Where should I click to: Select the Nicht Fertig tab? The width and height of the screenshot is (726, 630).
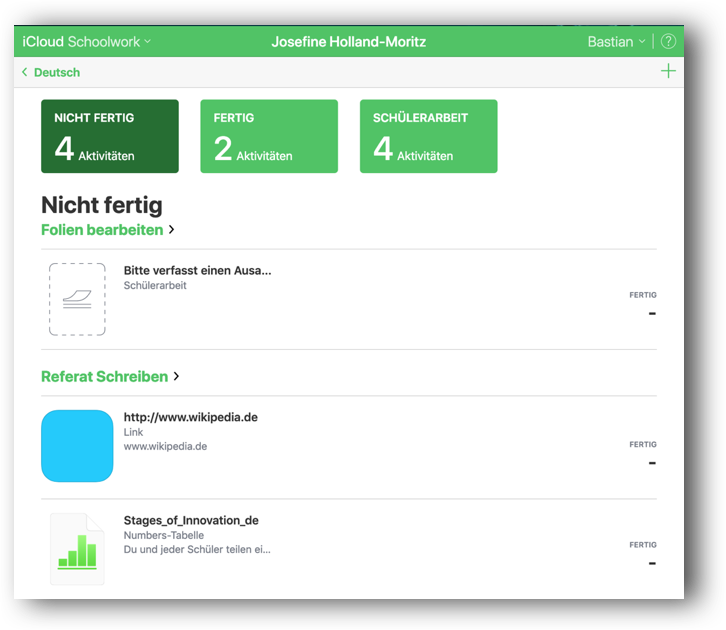[110, 136]
